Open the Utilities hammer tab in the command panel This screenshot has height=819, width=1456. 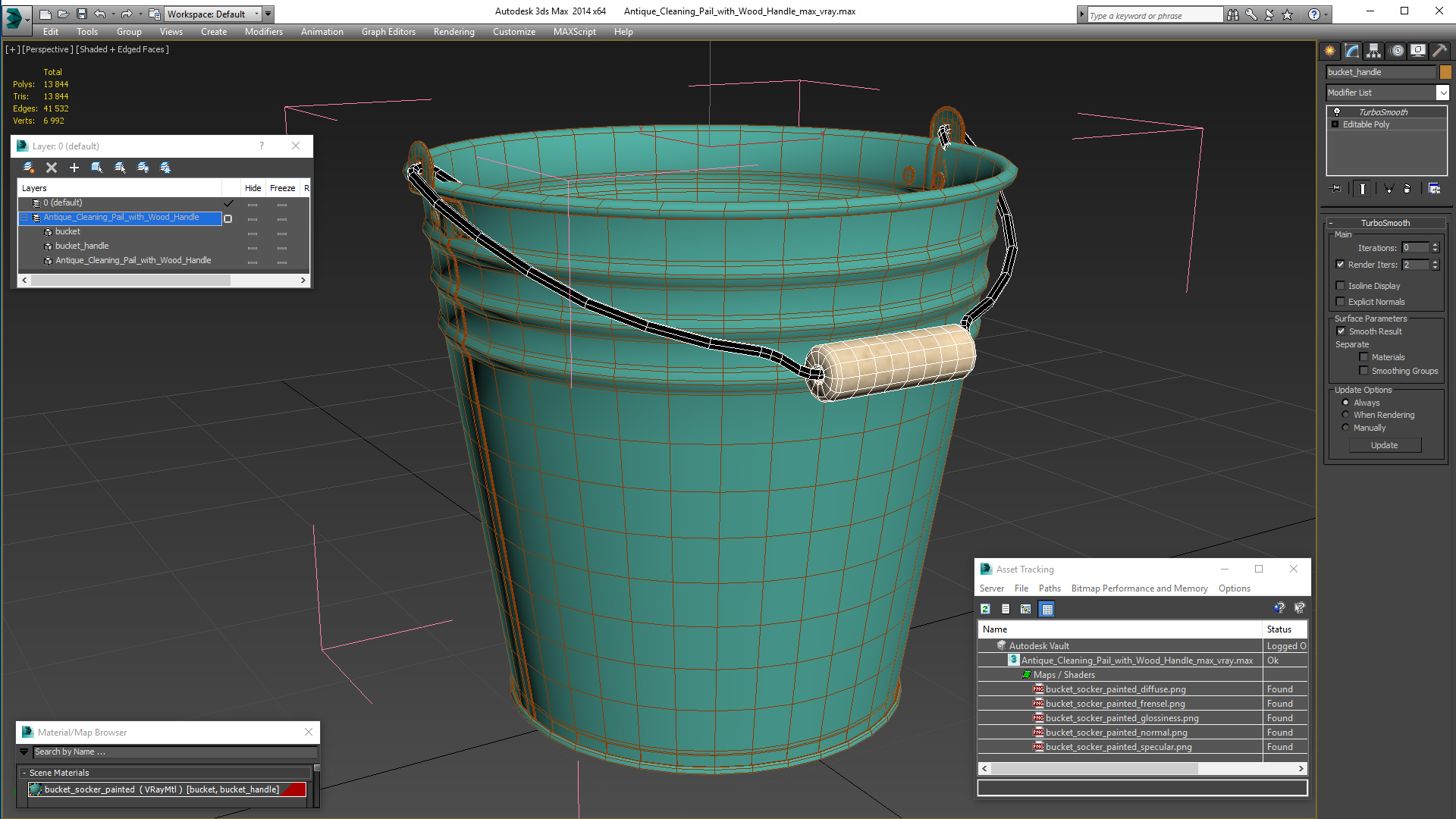[1439, 51]
